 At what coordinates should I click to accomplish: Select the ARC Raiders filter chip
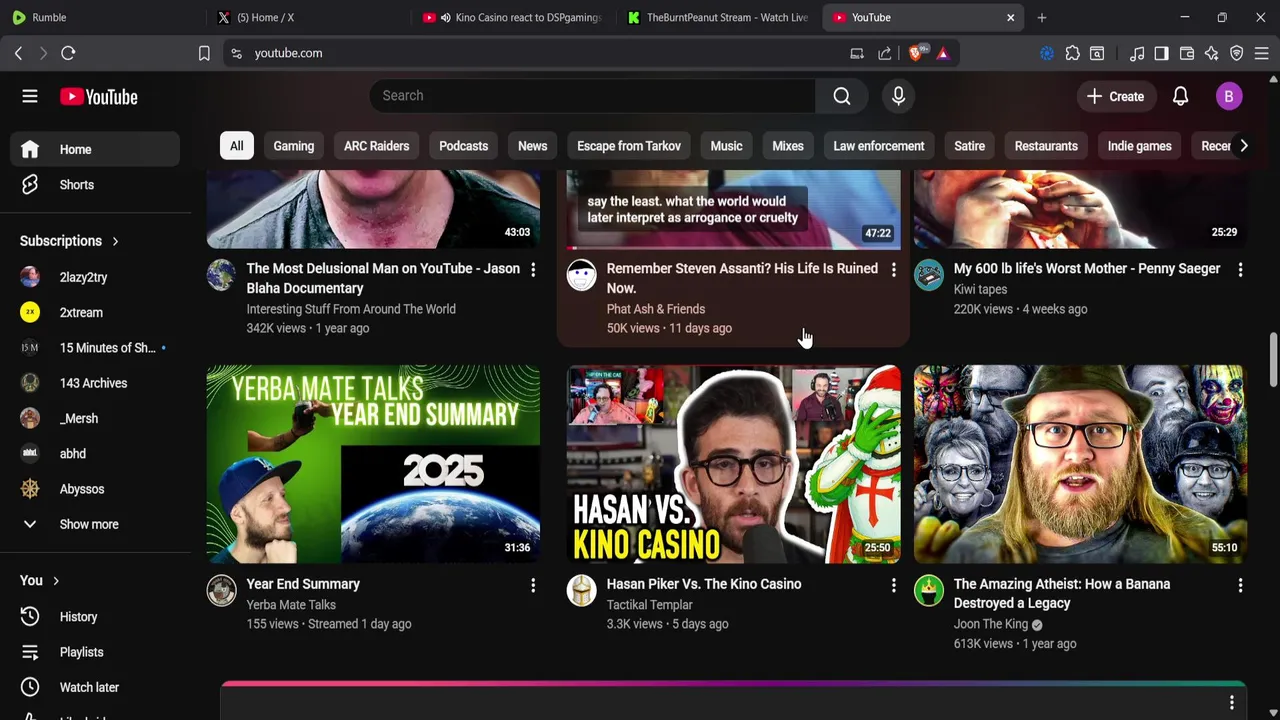click(376, 146)
